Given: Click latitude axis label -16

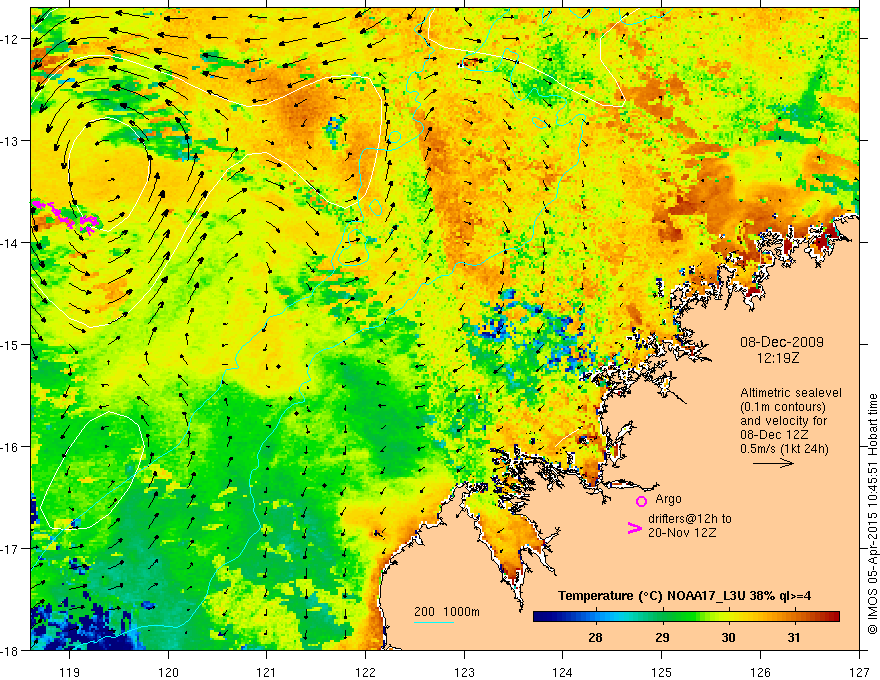Looking at the screenshot, I should pyautogui.click(x=11, y=447).
